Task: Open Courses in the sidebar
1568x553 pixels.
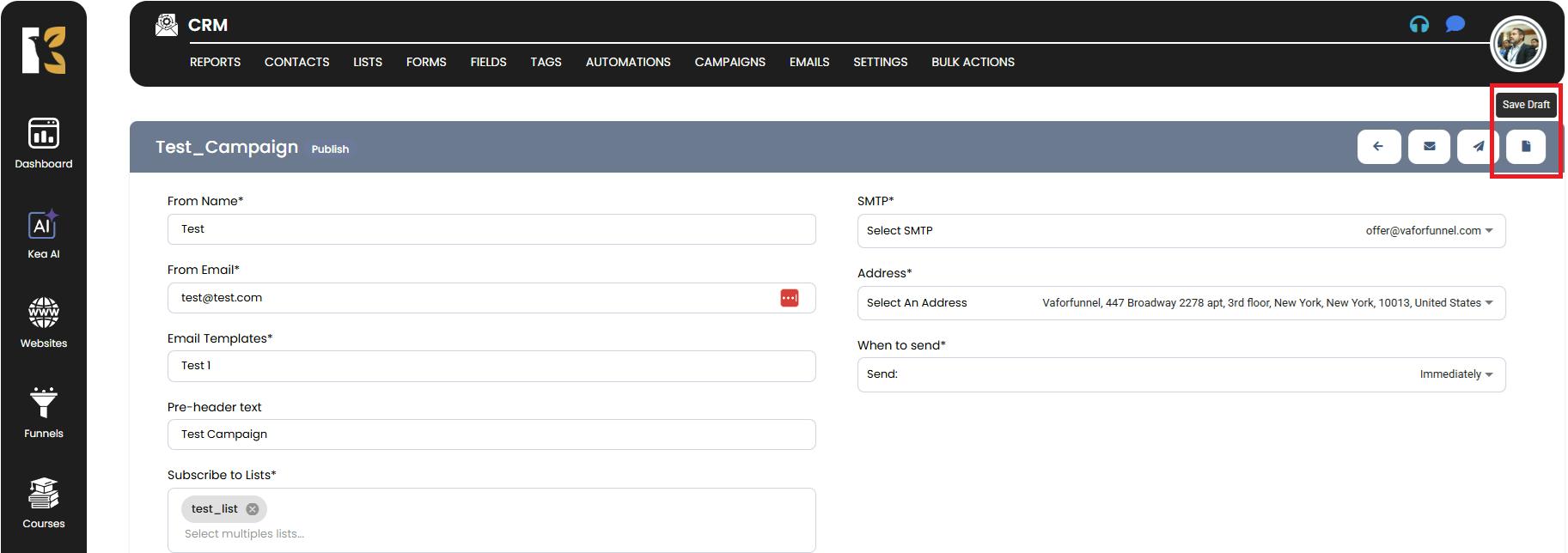Action: point(44,503)
